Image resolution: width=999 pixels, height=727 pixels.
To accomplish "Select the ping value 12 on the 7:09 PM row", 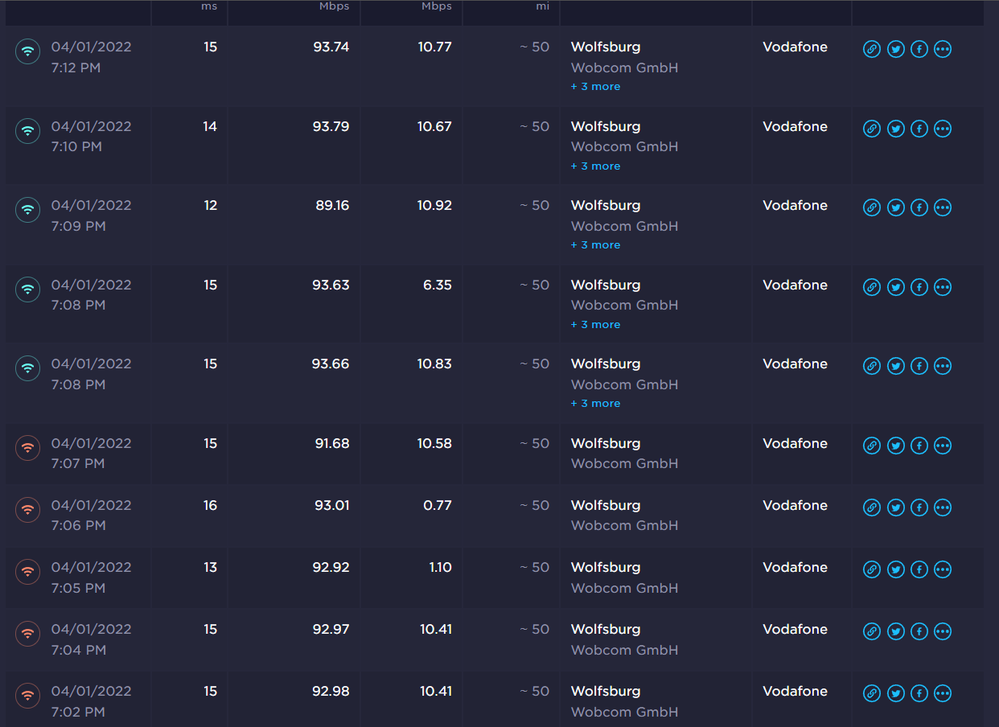I will click(210, 204).
